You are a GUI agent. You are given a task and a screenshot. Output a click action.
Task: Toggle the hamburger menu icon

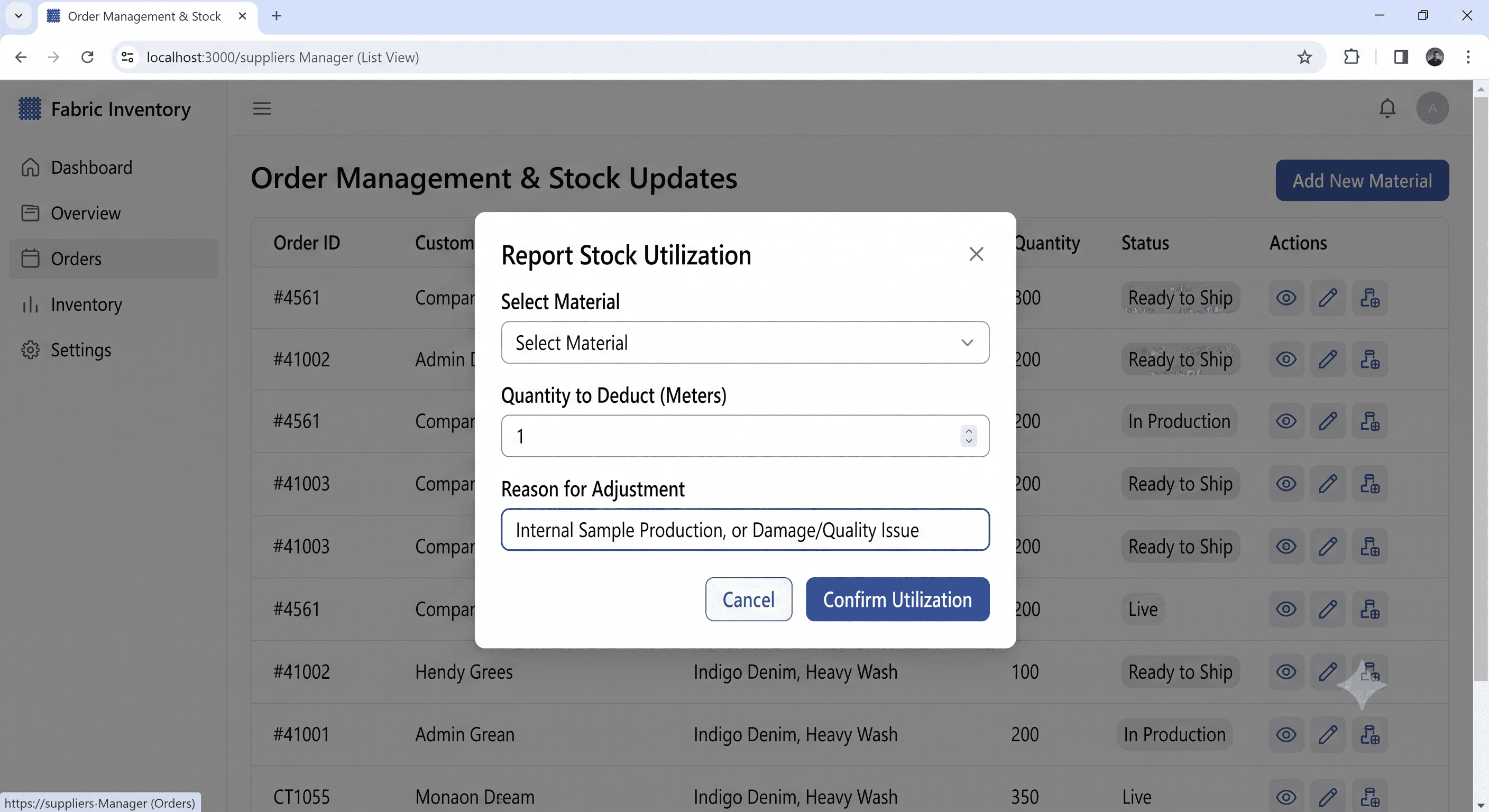pos(262,109)
